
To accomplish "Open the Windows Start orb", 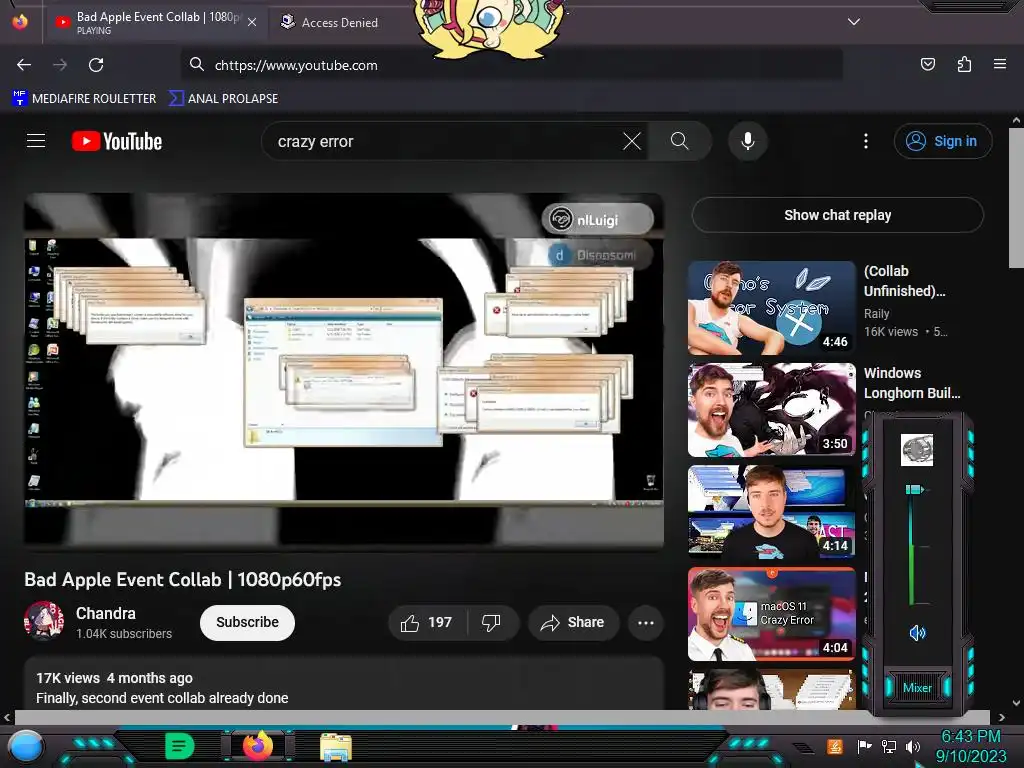I will tap(26, 747).
